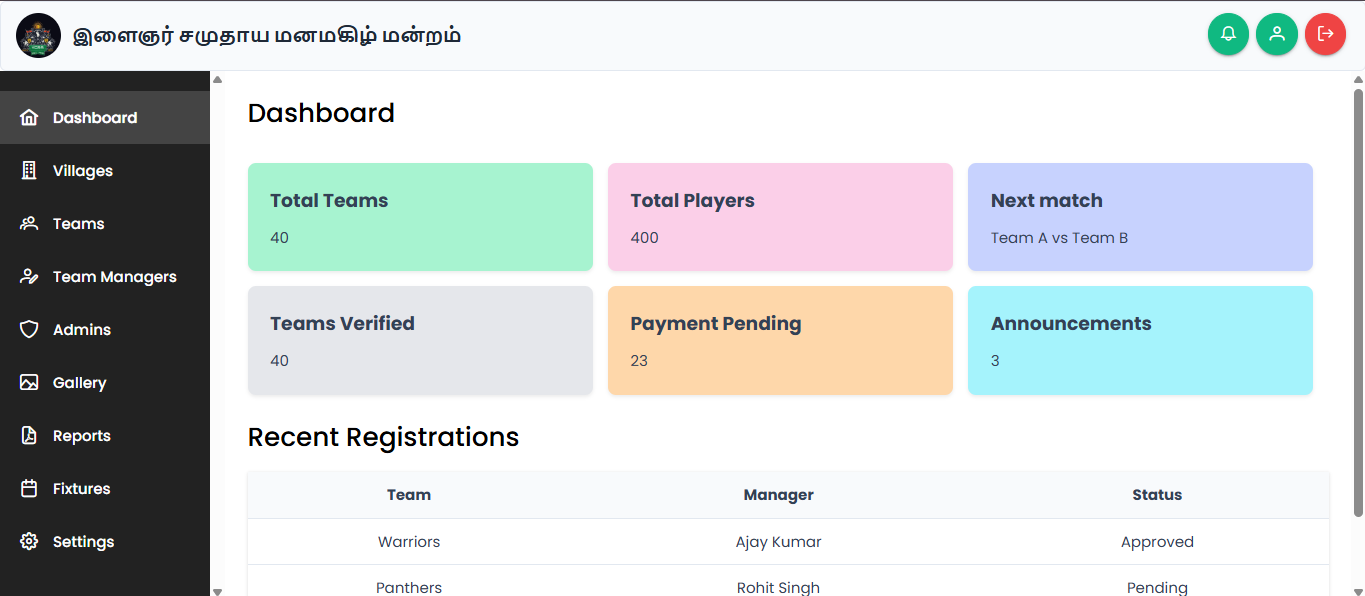The height and width of the screenshot is (596, 1365).
Task: Go to Teams in the sidebar
Action: (x=78, y=224)
